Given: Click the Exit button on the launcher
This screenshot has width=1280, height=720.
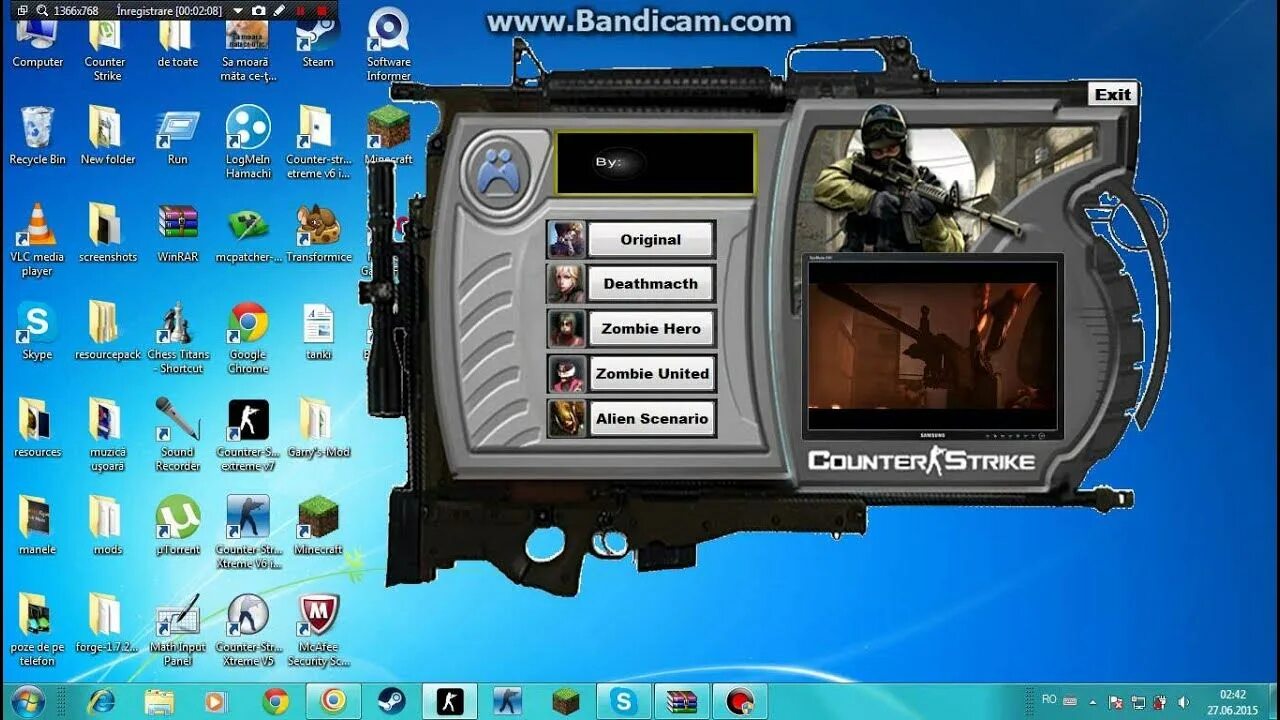Looking at the screenshot, I should point(1113,95).
